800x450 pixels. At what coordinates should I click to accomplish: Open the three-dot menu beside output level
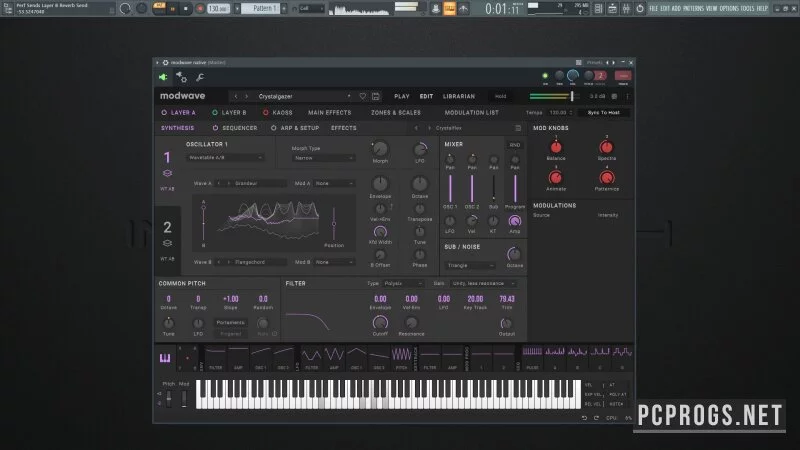coord(627,96)
